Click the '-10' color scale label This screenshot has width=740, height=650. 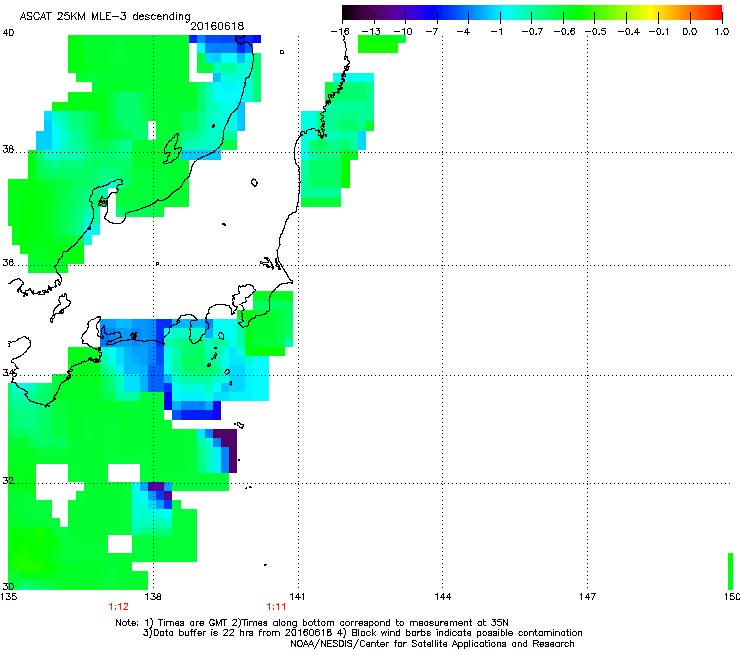(403, 32)
